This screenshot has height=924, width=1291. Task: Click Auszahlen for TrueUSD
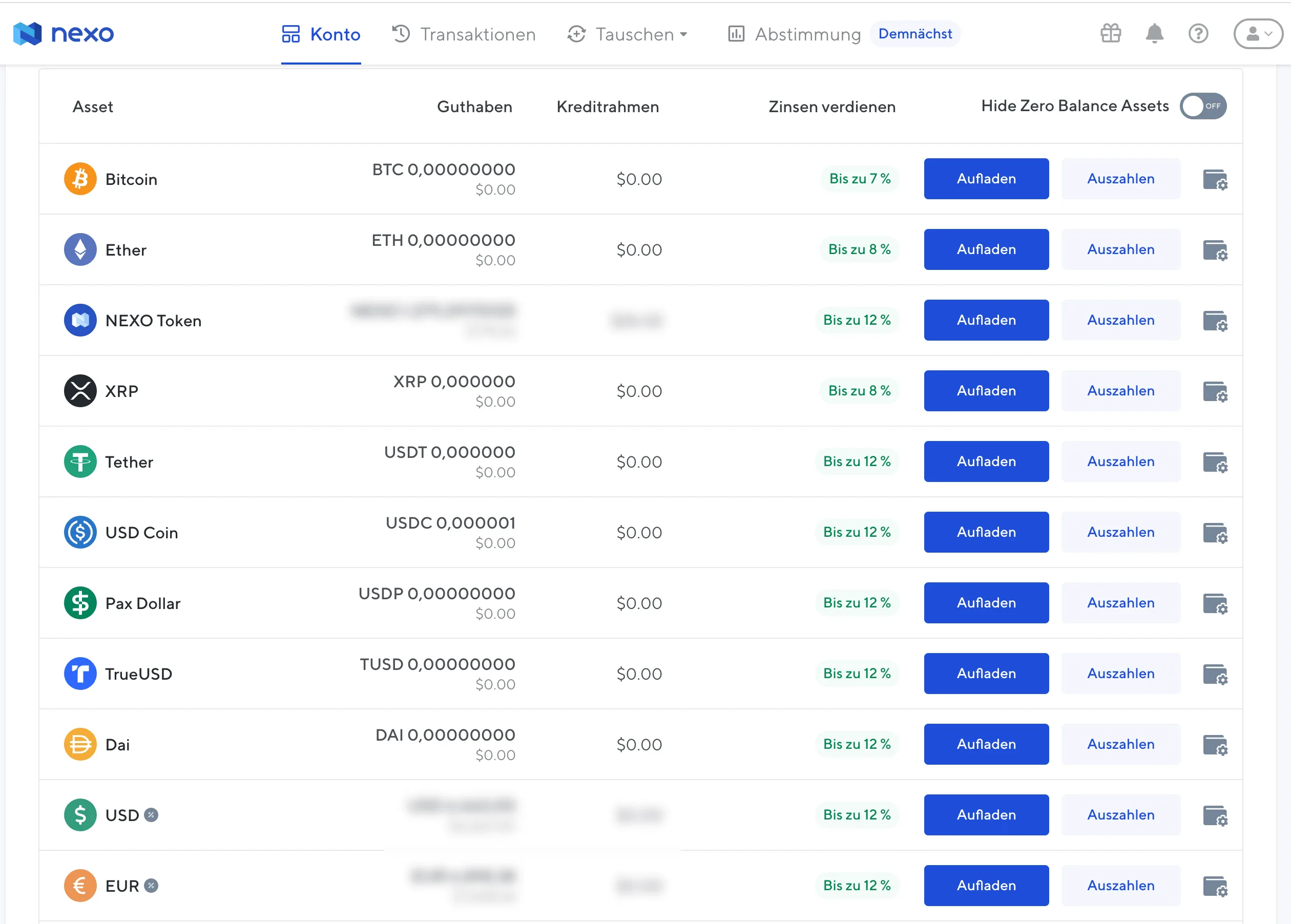click(1120, 674)
